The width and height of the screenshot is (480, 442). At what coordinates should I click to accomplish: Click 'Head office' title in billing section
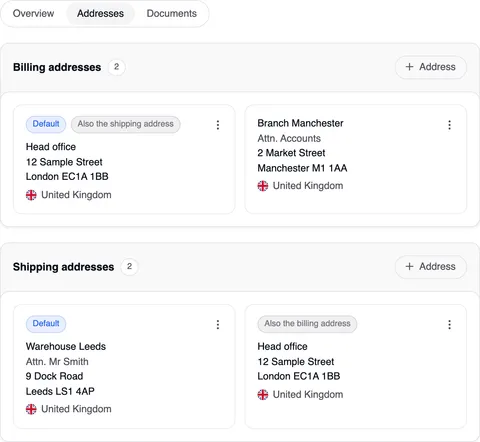(x=51, y=147)
